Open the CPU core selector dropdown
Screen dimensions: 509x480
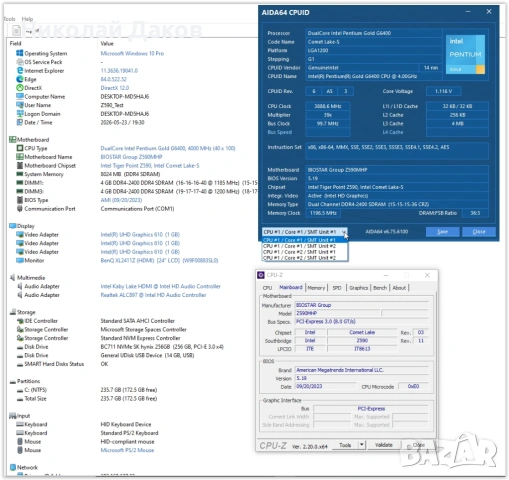(305, 231)
